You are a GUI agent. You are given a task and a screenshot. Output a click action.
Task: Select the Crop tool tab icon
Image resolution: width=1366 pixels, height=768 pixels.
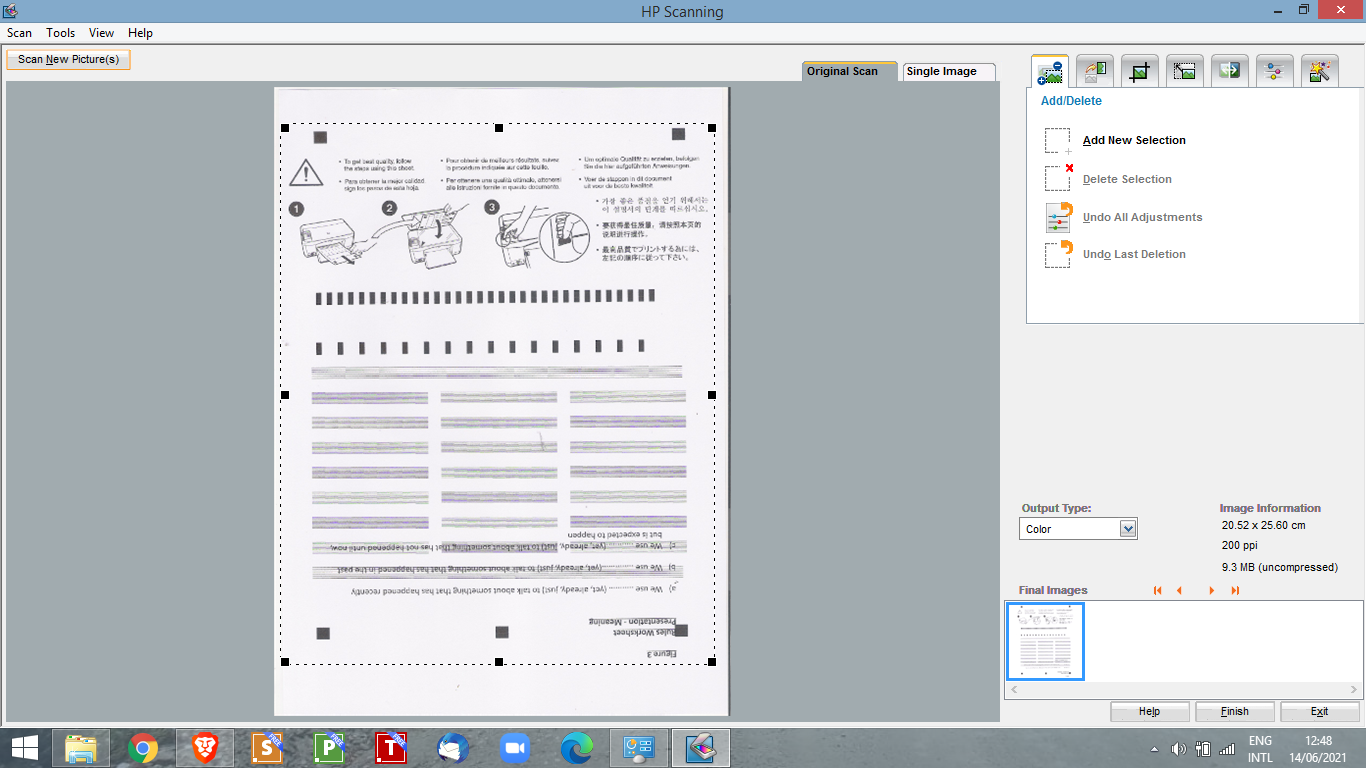point(1140,71)
